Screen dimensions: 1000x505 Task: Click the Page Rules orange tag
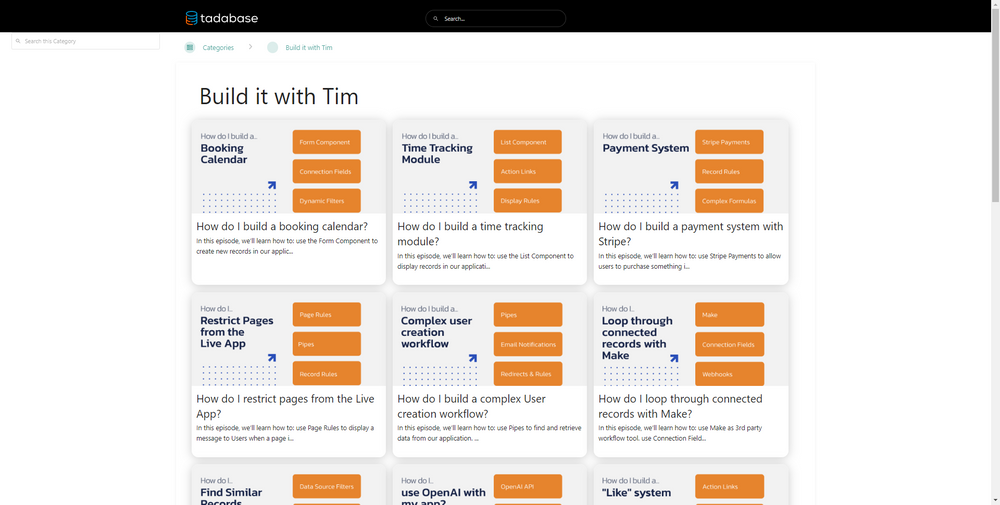(327, 314)
